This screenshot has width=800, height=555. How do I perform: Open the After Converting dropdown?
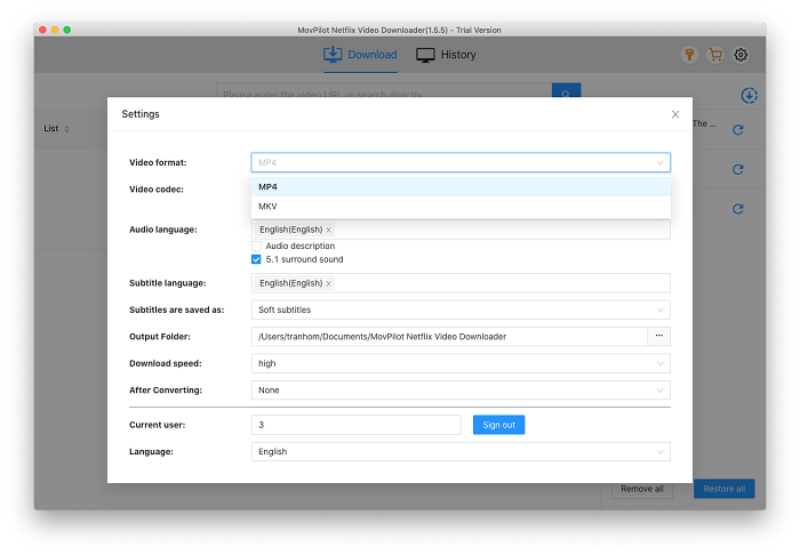tap(460, 391)
